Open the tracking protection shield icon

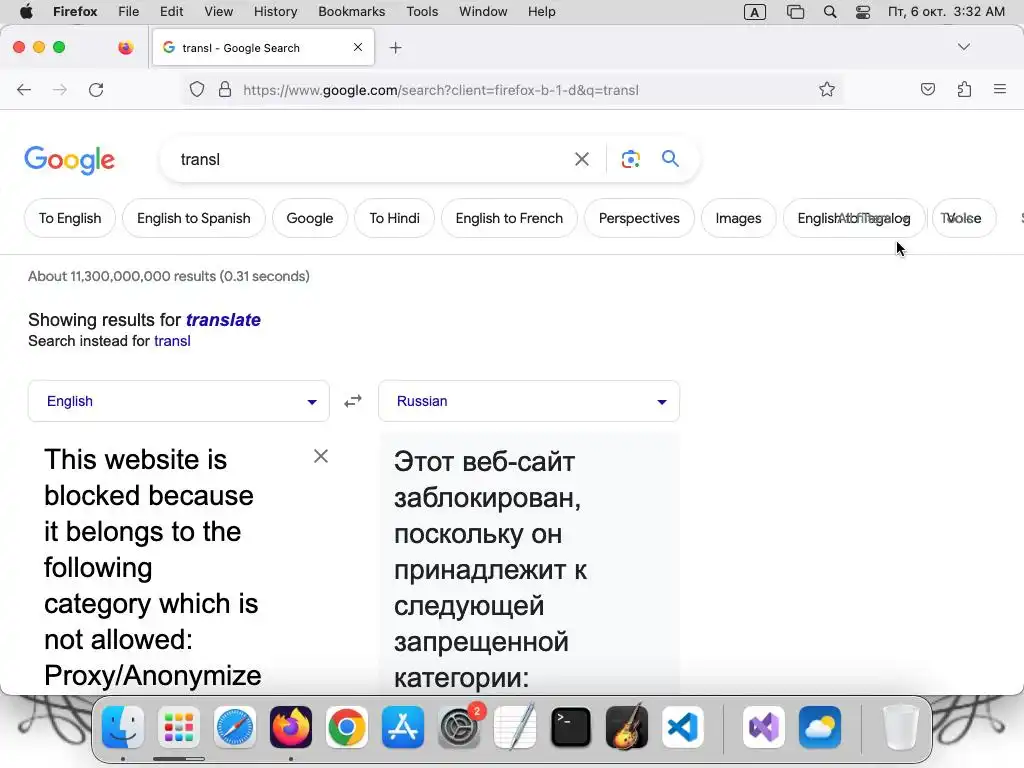click(x=197, y=89)
